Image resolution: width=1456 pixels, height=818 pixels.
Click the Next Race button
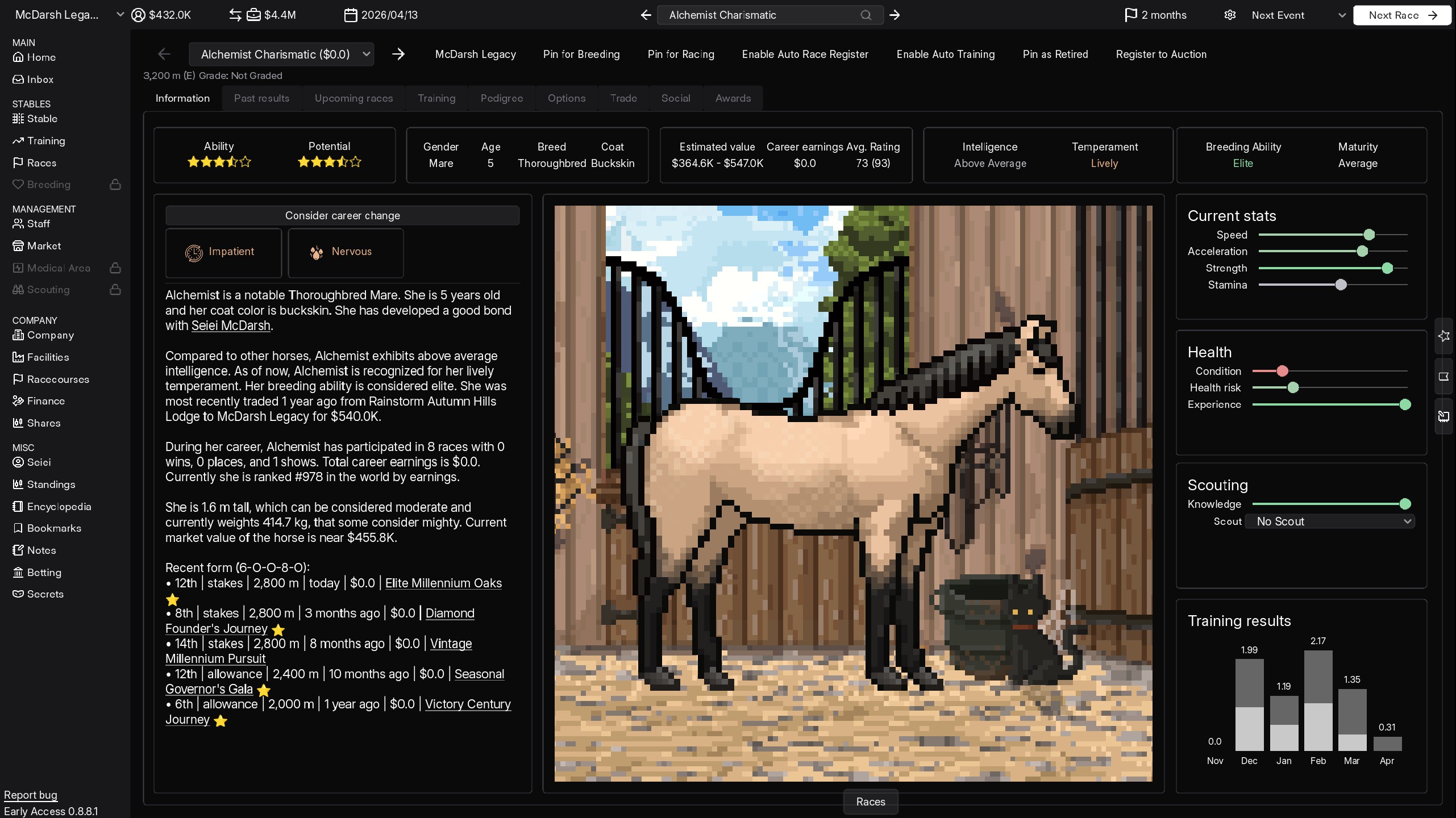[x=1401, y=15]
